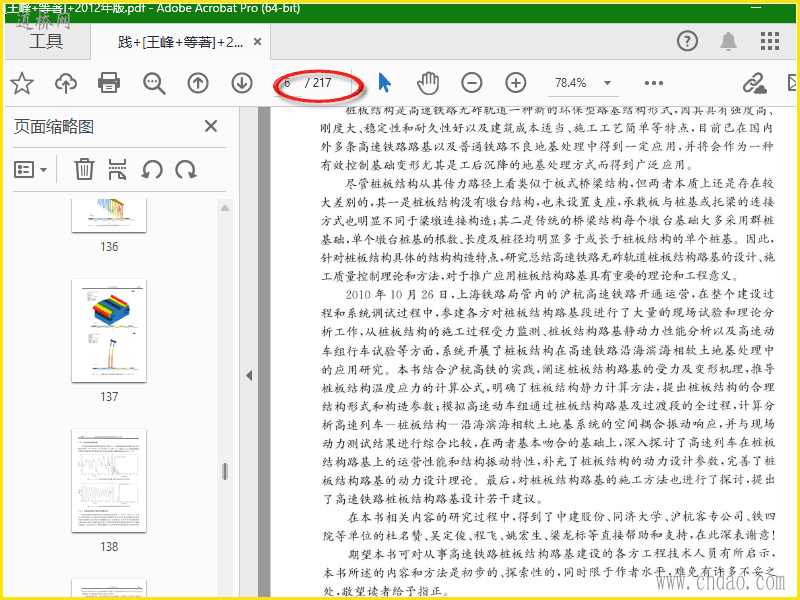Open the Help question mark icon
The width and height of the screenshot is (800, 600).
click(x=687, y=41)
